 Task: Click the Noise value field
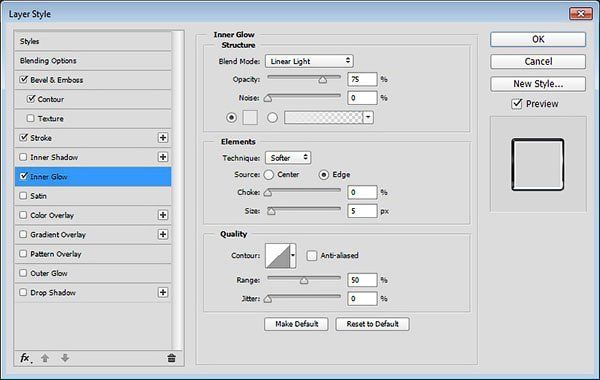tap(362, 98)
